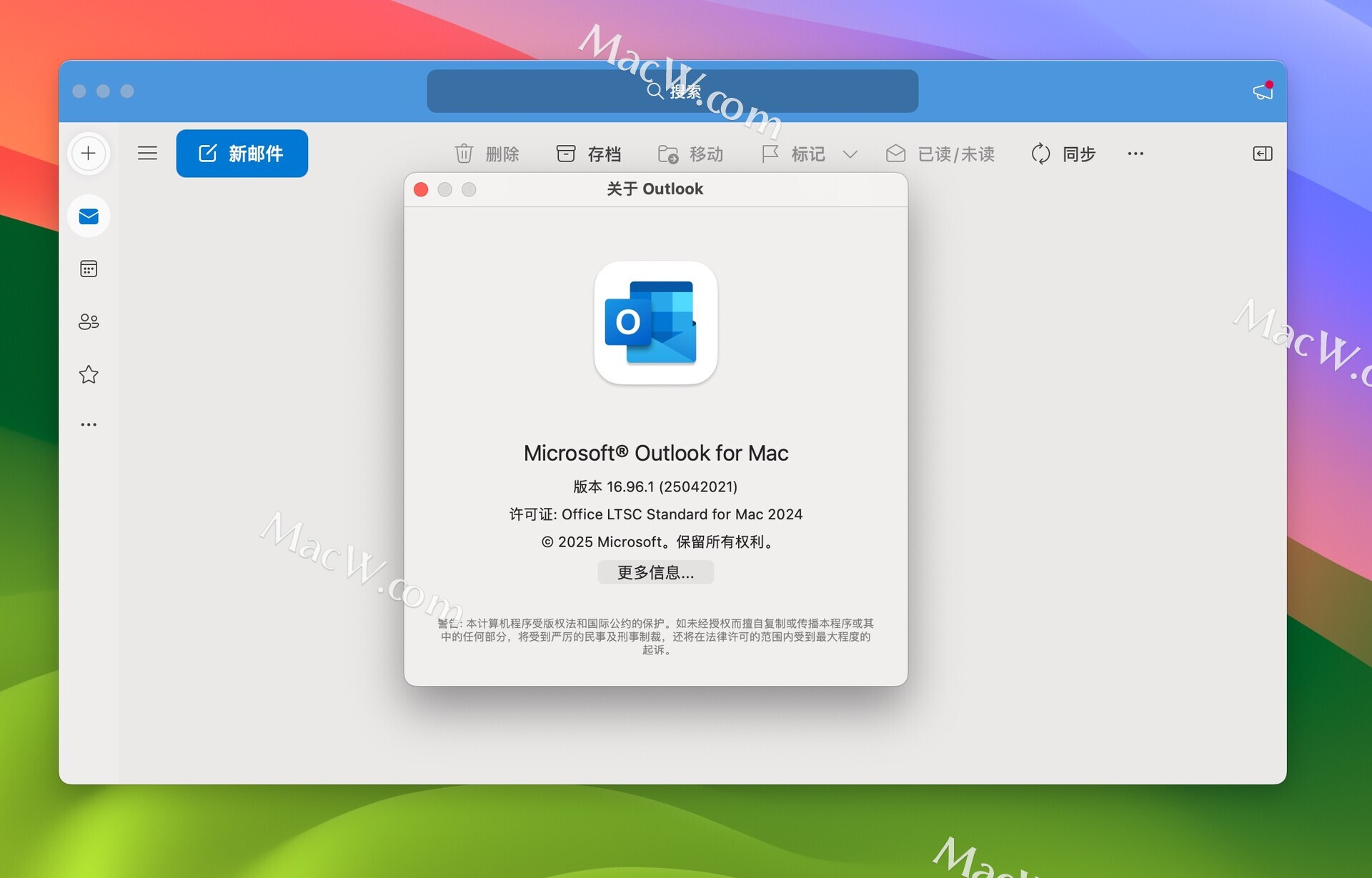Compose a new mail with 新邮件
This screenshot has width=1372, height=878.
[x=242, y=154]
